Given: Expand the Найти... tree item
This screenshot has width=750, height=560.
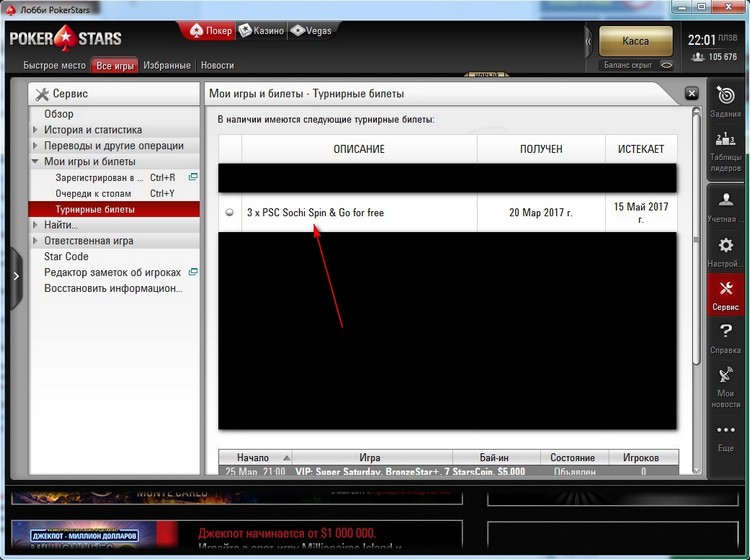Looking at the screenshot, I should tap(35, 225).
